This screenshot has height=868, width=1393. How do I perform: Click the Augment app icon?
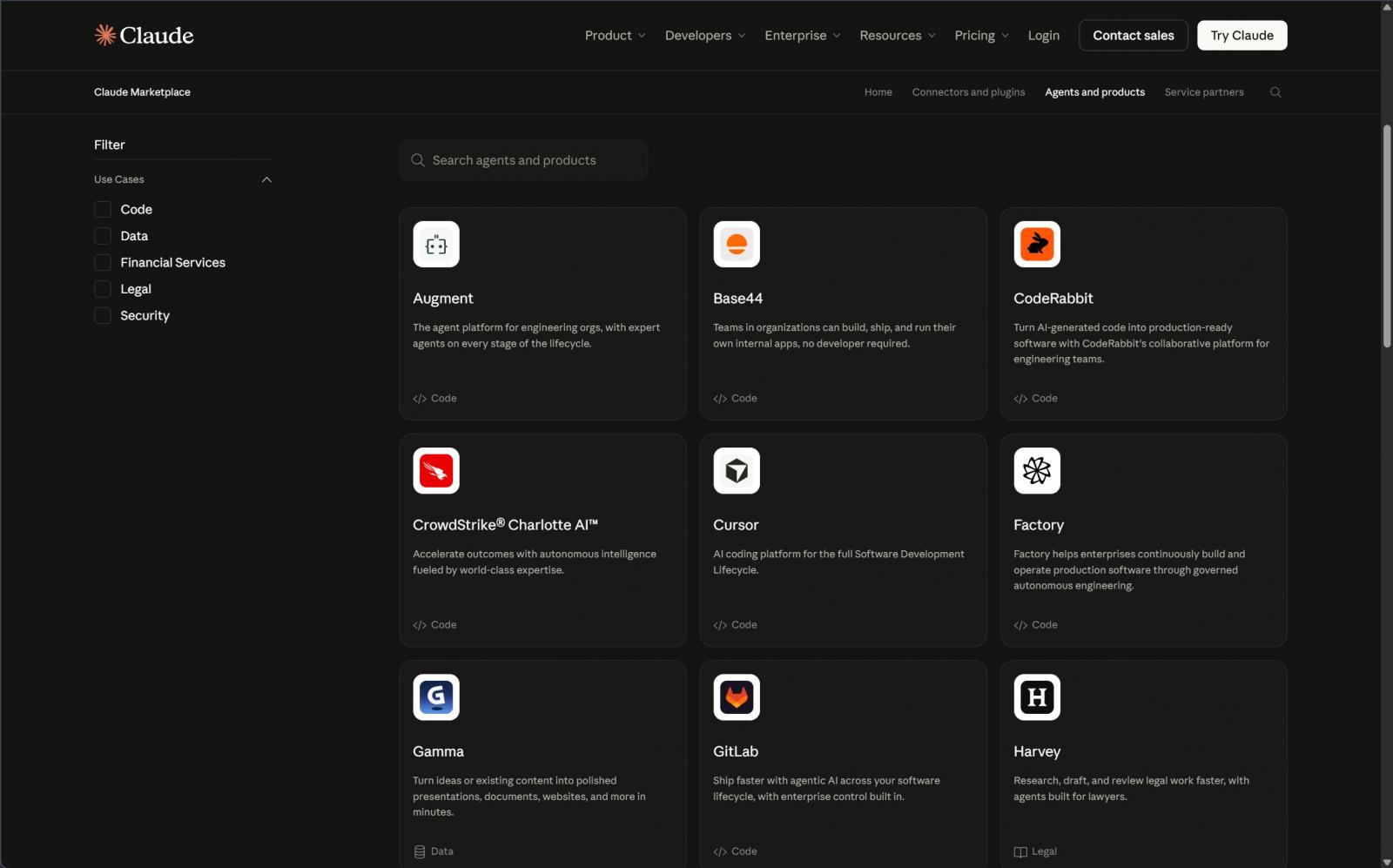pos(436,245)
